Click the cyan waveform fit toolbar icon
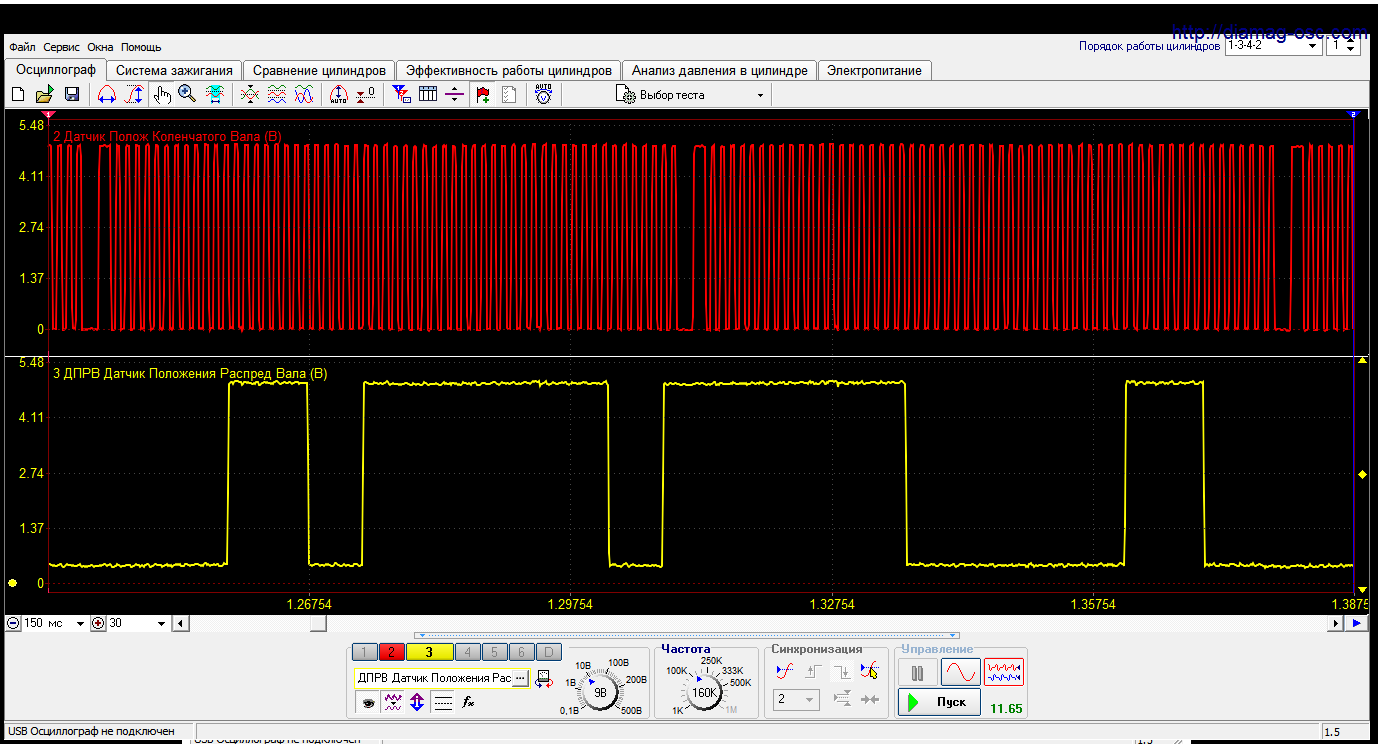Screen dimensions: 1382x744 click(214, 95)
